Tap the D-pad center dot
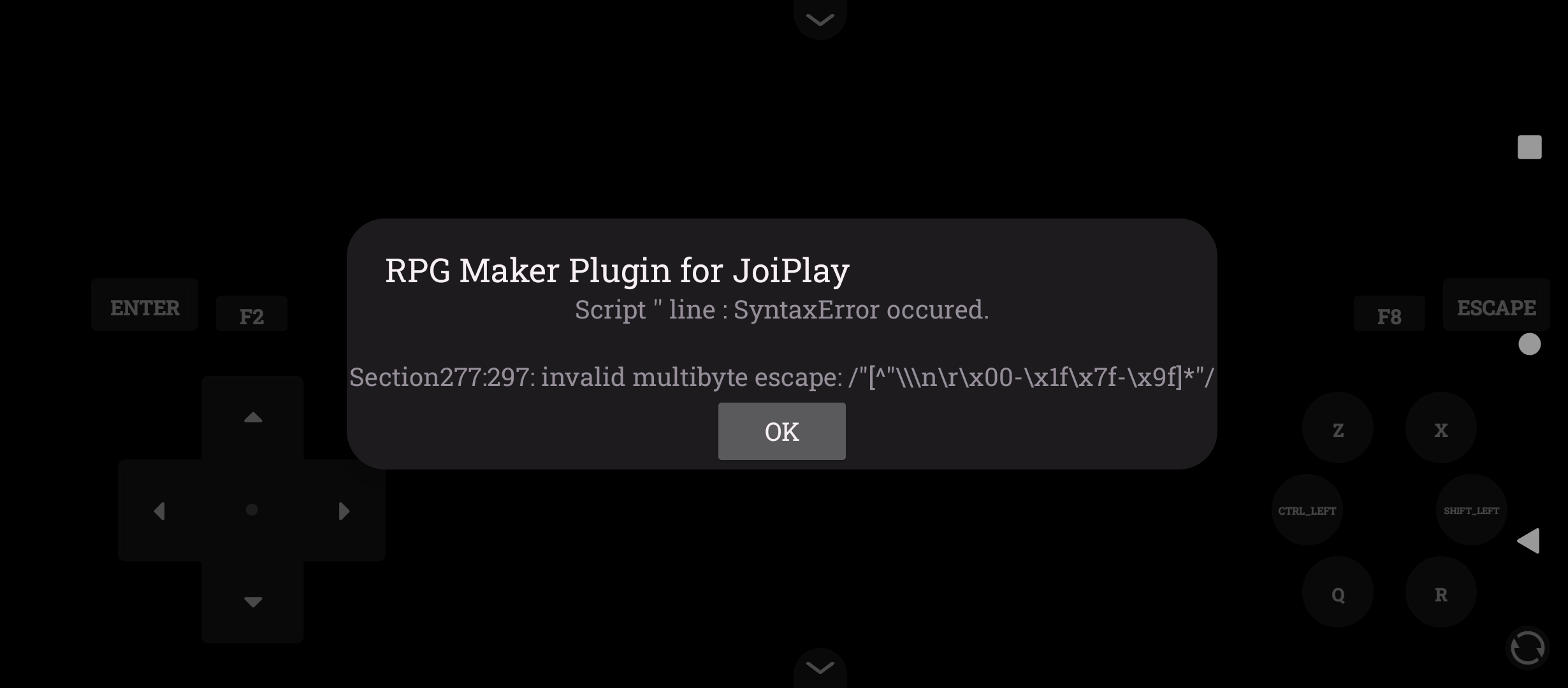This screenshot has width=1568, height=688. pyautogui.click(x=252, y=510)
